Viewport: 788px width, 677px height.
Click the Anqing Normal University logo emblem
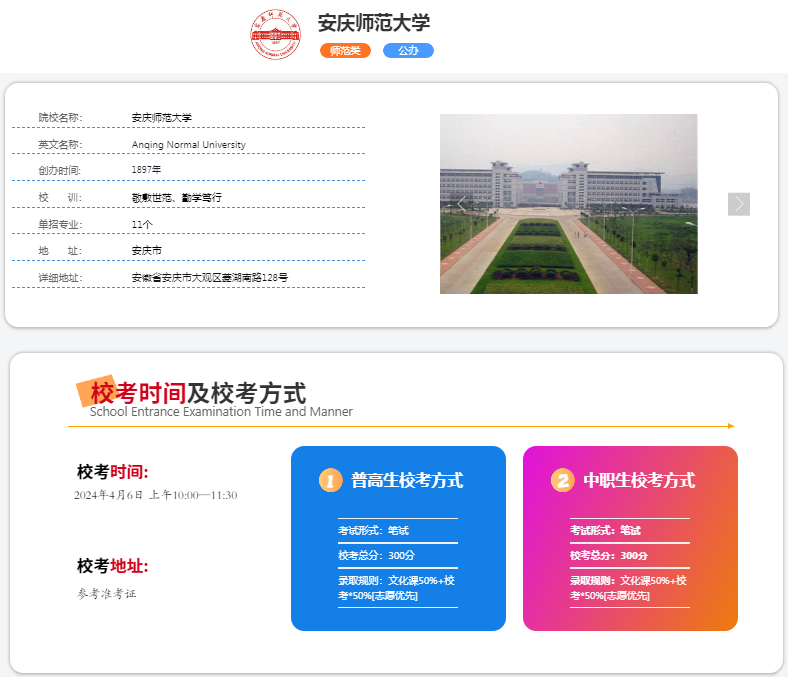click(x=275, y=34)
